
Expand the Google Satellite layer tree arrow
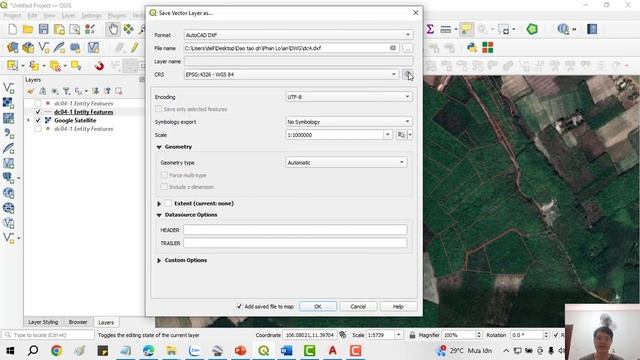click(28, 120)
